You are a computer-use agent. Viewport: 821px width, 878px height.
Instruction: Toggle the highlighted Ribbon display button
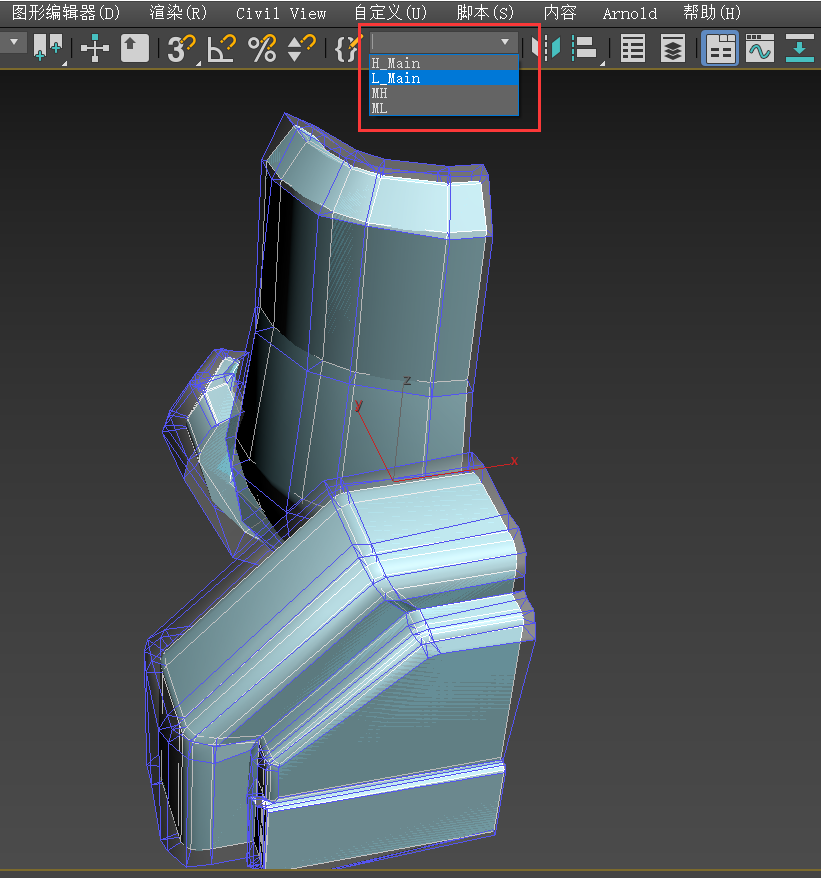[720, 47]
